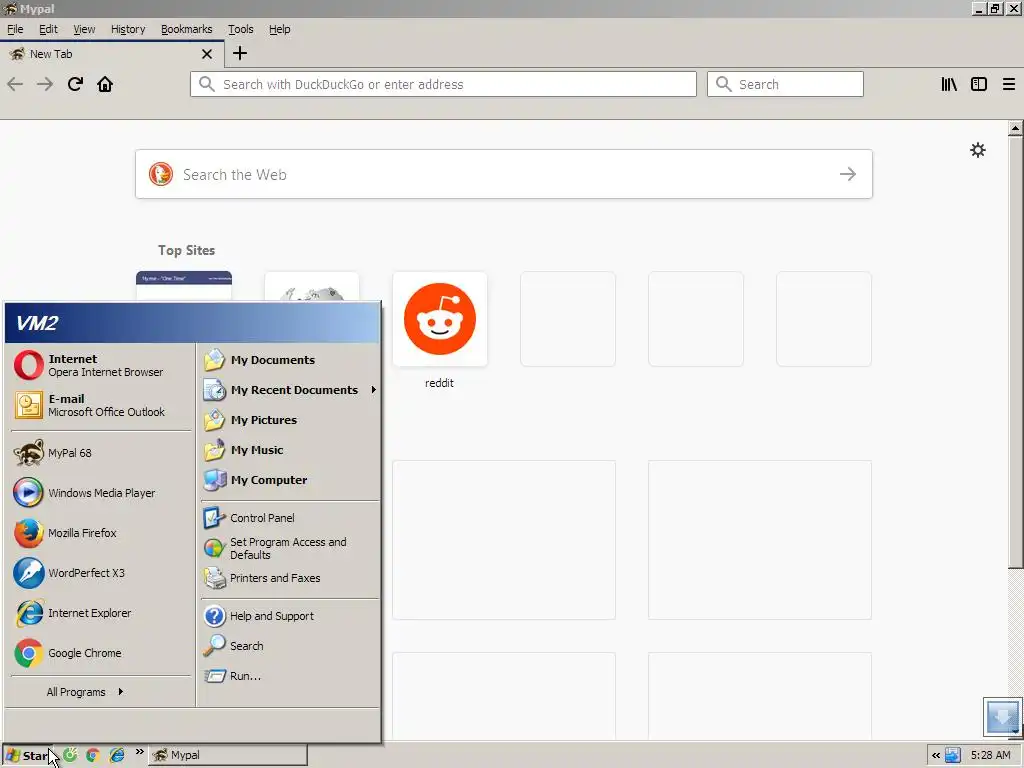Click the Start button
The height and width of the screenshot is (768, 1024).
[x=26, y=756]
